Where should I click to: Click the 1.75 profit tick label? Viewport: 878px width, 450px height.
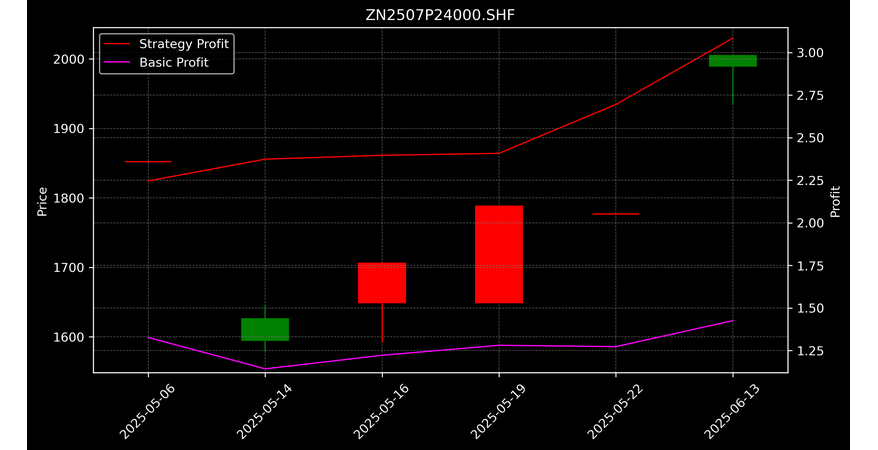tap(810, 266)
